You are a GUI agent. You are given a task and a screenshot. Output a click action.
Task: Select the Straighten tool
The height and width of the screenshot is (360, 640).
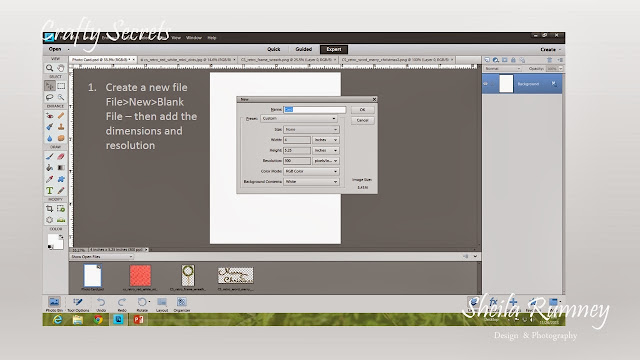coord(61,220)
